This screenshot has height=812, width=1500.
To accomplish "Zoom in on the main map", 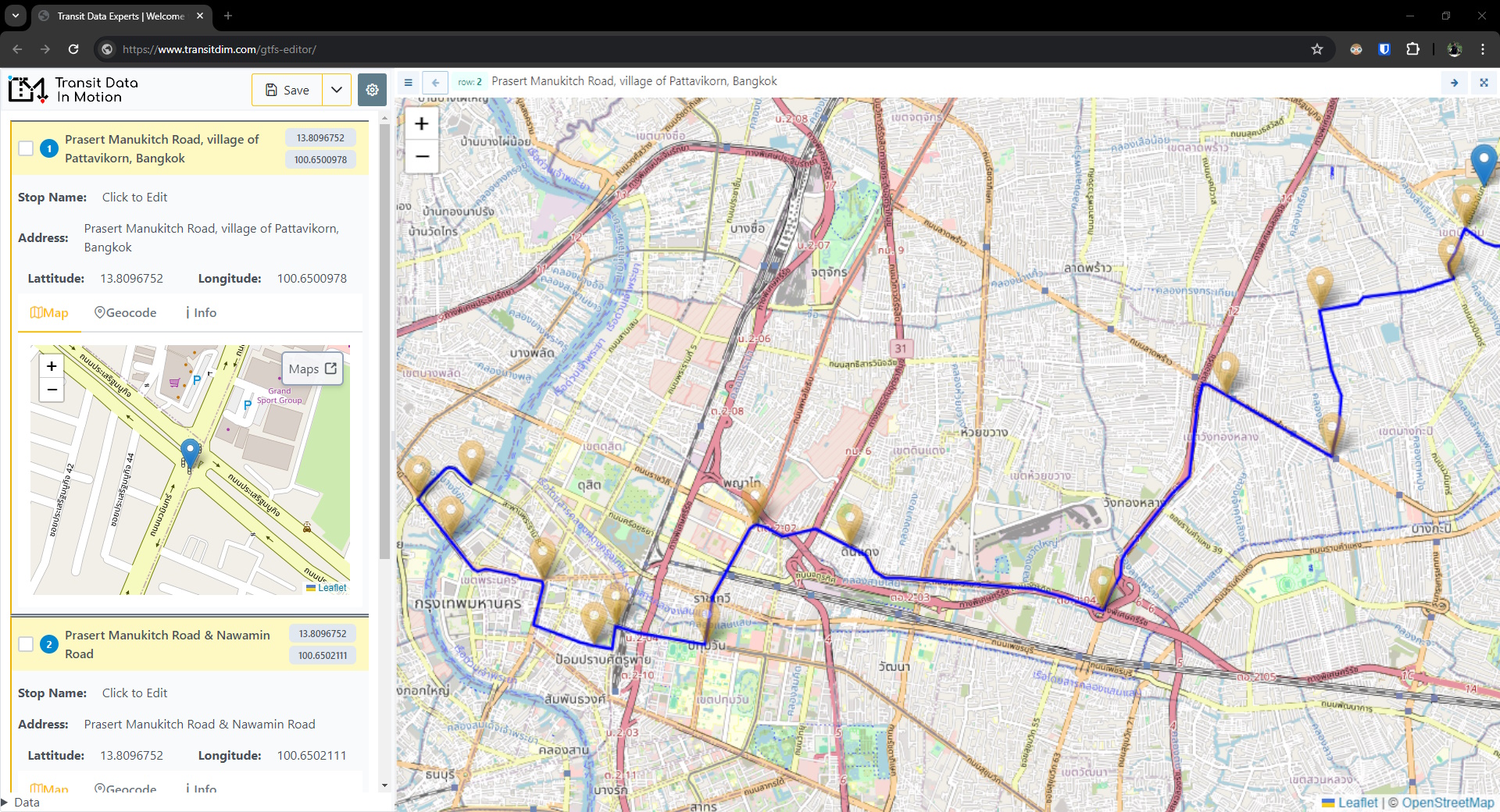I will pyautogui.click(x=422, y=123).
